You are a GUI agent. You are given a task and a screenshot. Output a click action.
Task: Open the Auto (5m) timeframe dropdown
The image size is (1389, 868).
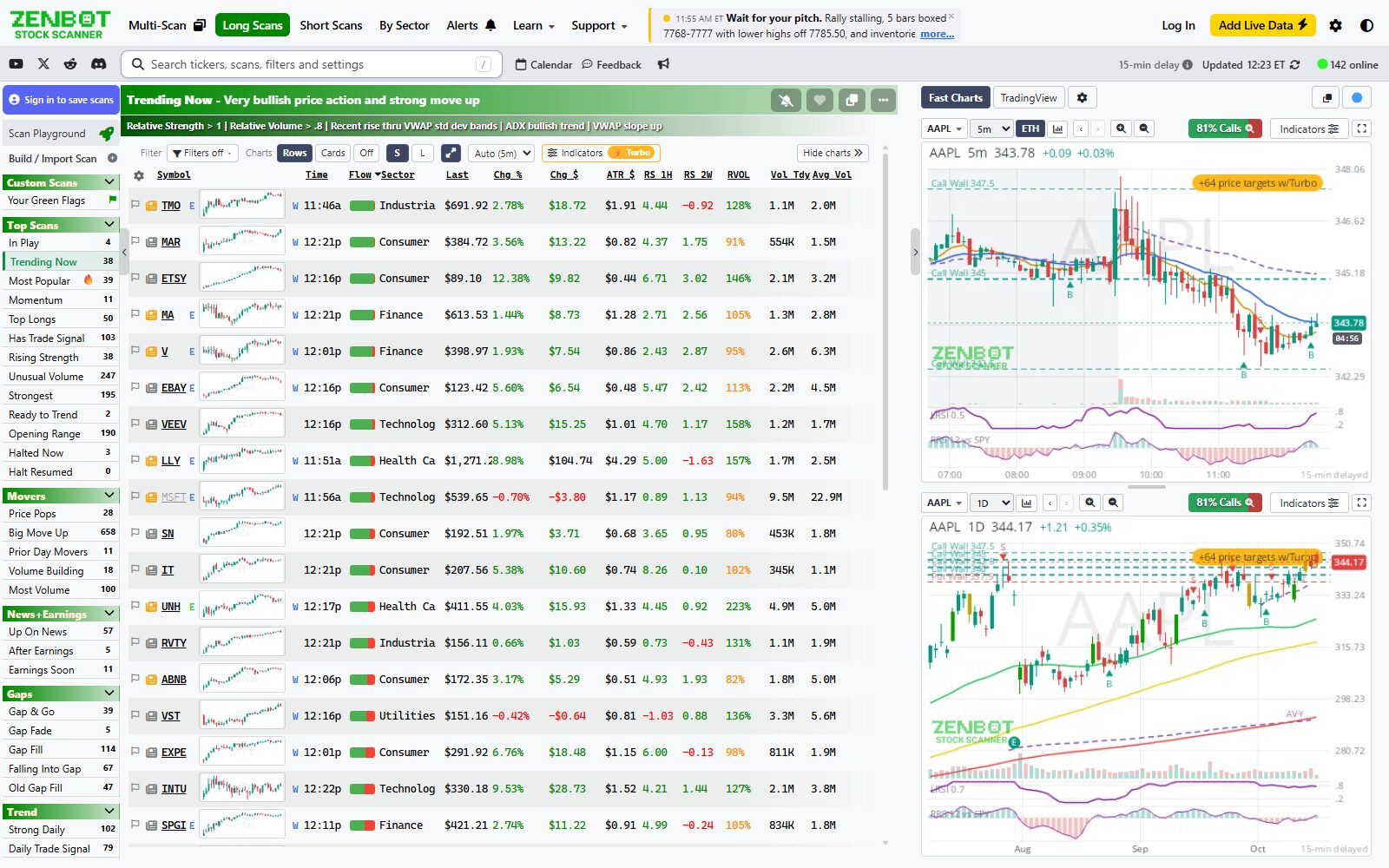click(501, 153)
